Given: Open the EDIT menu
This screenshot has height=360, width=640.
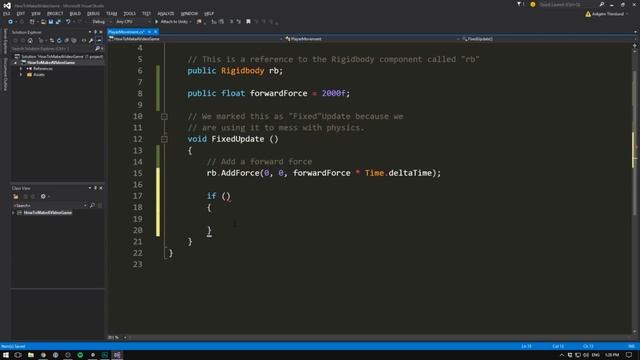Looking at the screenshot, I should click(20, 13).
